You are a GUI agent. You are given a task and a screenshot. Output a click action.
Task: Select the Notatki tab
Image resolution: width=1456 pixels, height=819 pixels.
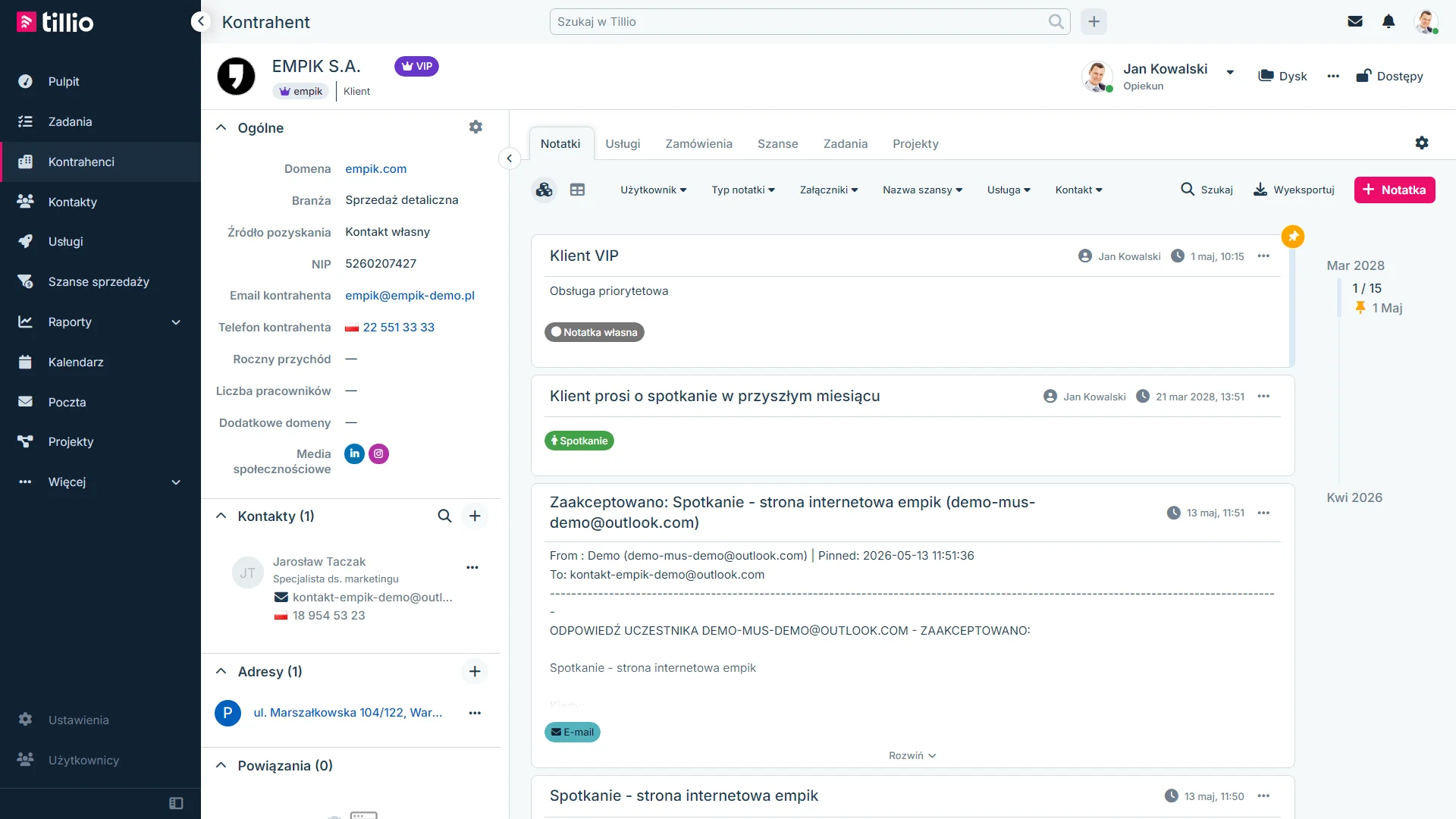[x=560, y=143]
